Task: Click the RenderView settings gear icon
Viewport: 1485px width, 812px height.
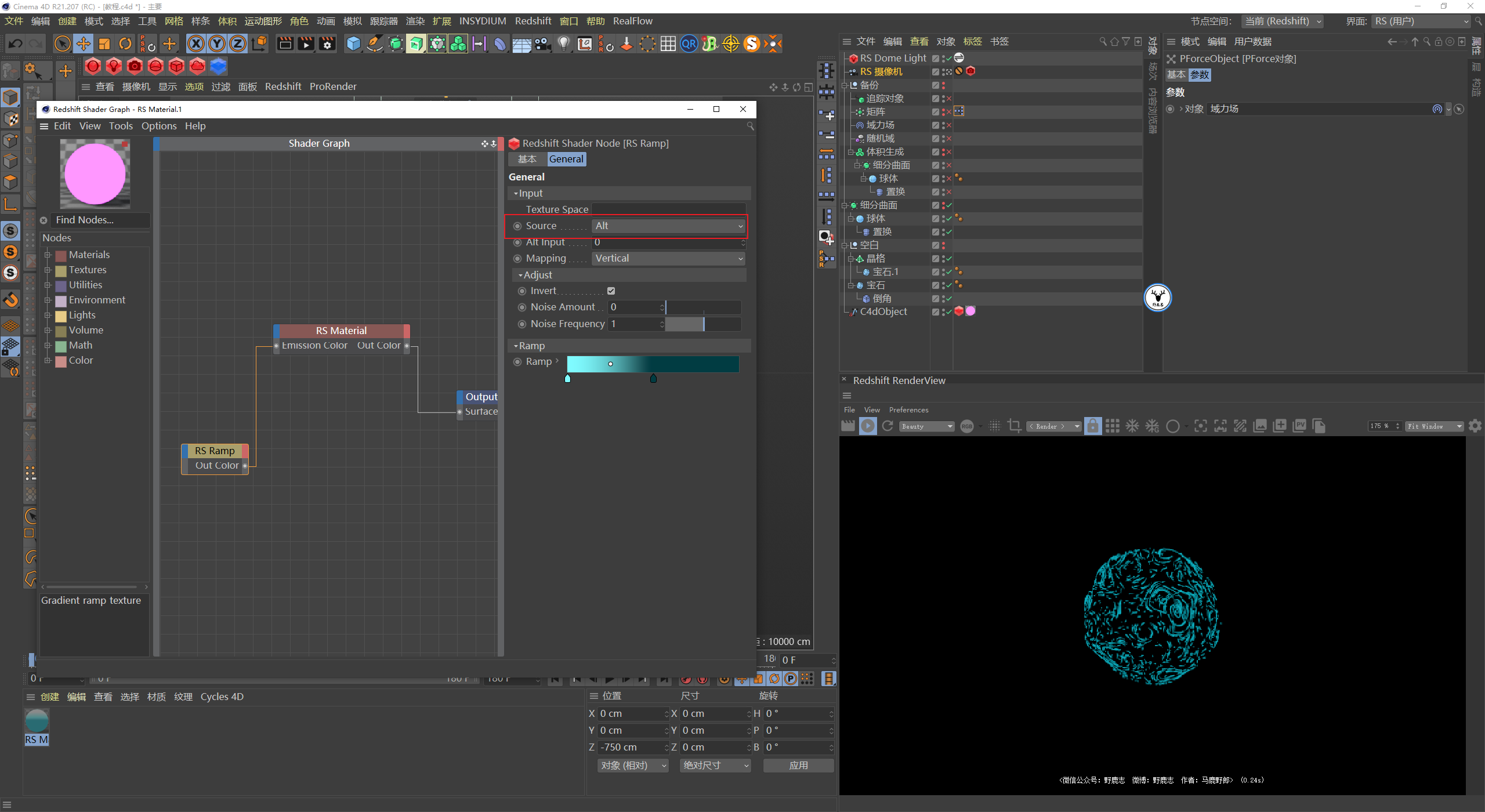Action: click(x=1475, y=426)
